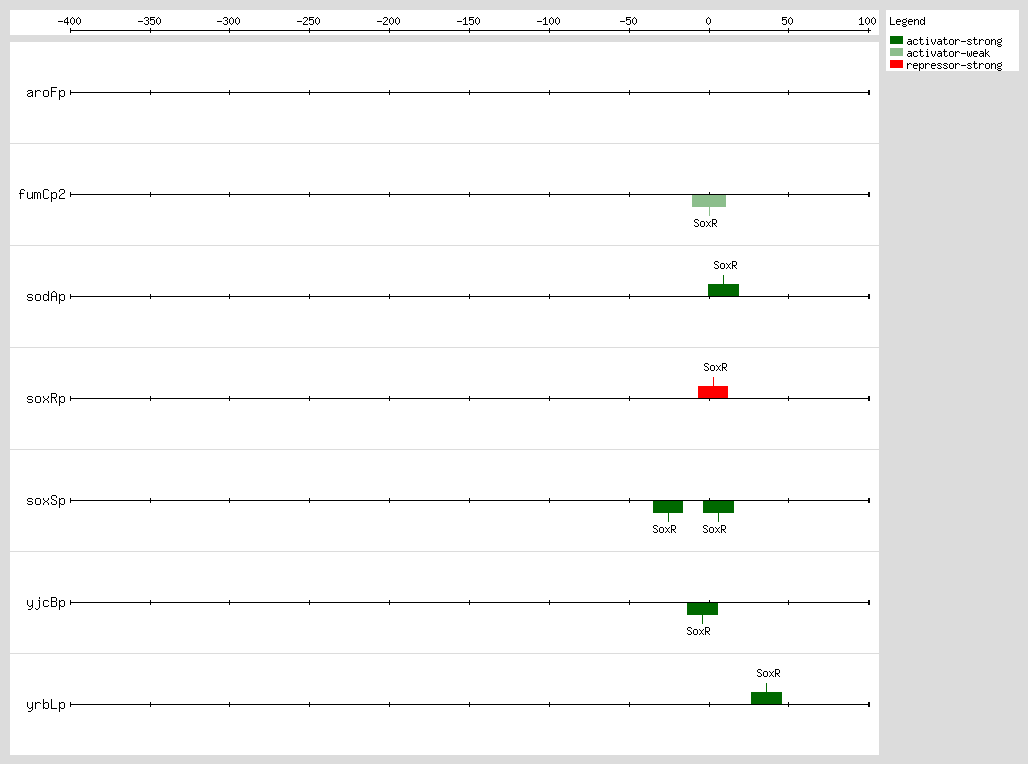Click the -350 axis label

pos(149,21)
